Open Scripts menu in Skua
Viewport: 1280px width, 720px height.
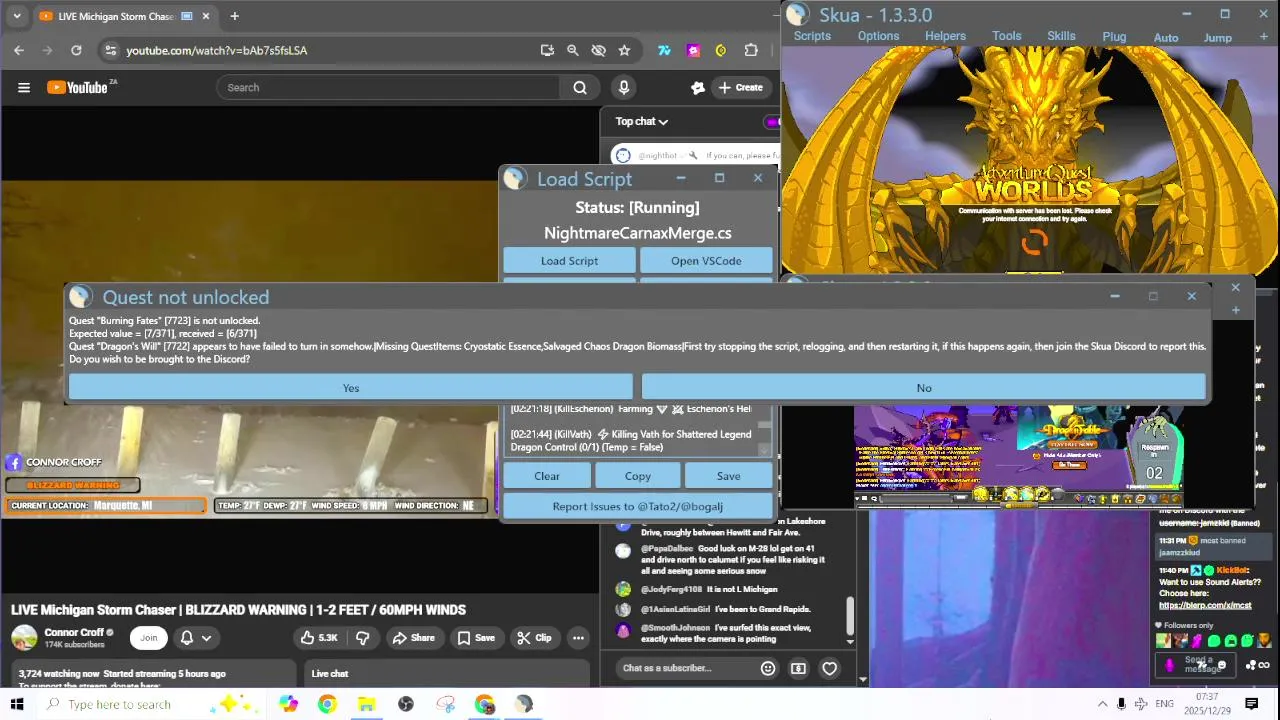coord(812,36)
